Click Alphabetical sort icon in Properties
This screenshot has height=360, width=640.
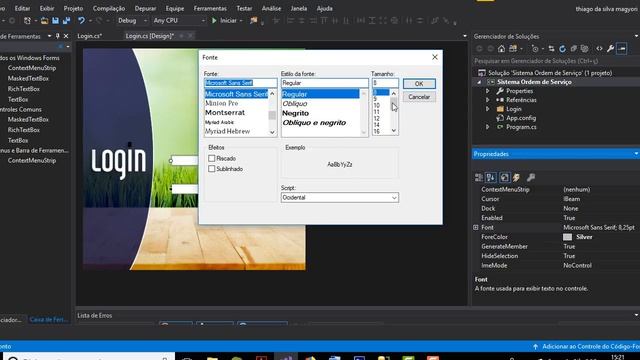pos(491,178)
